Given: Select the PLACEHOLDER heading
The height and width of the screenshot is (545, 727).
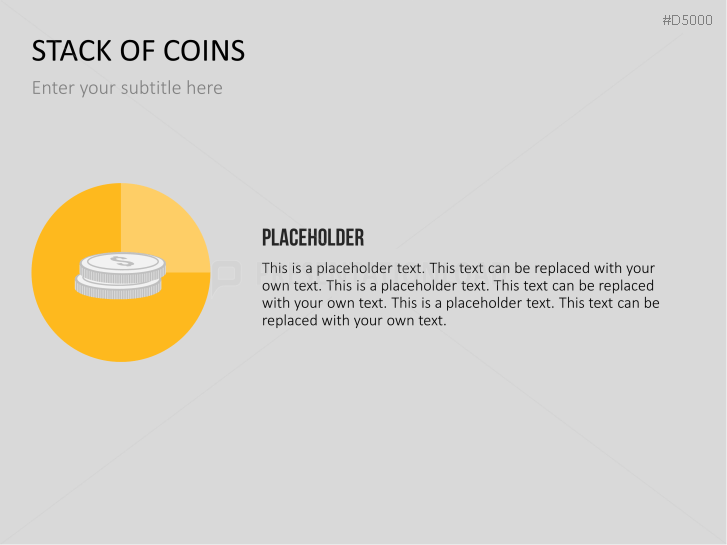Looking at the screenshot, I should coord(312,238).
